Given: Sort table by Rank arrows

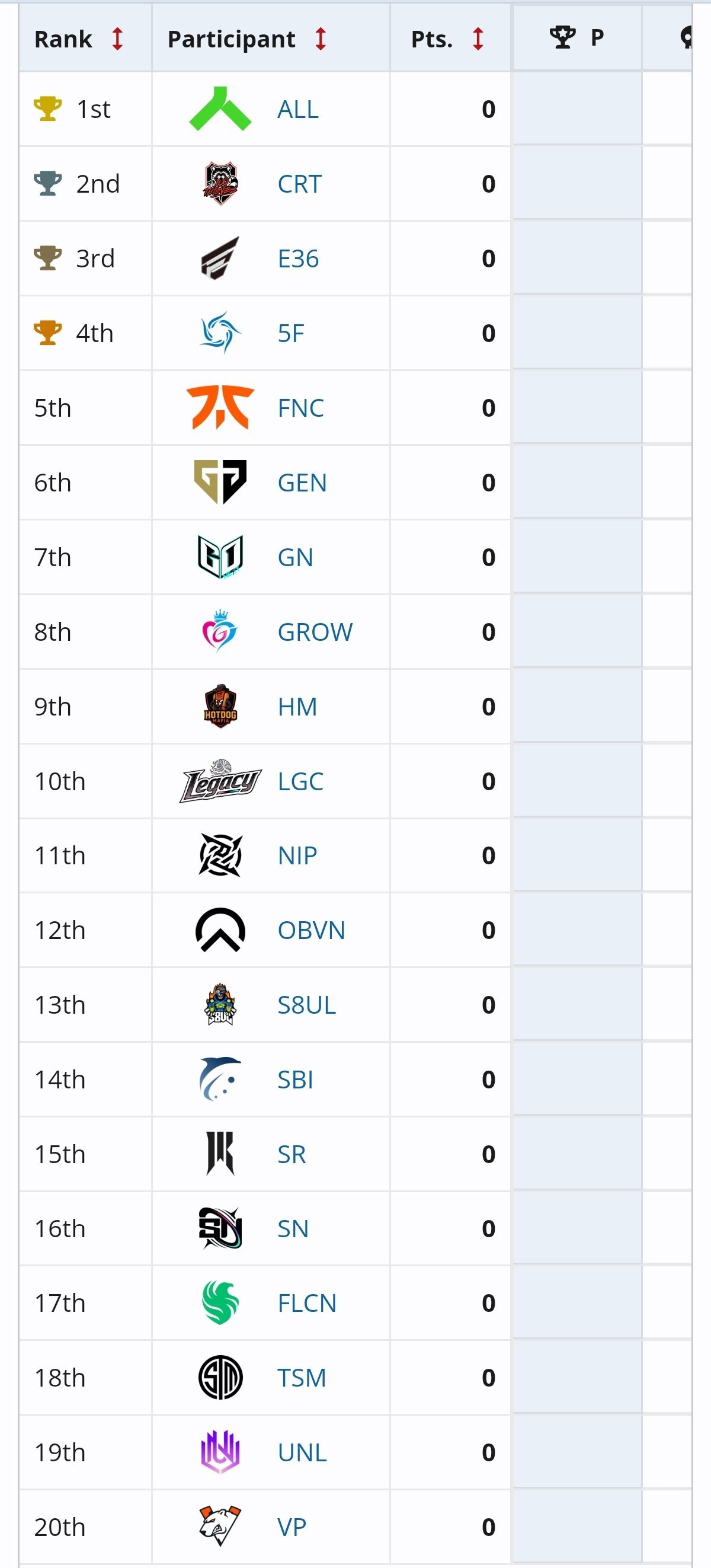Looking at the screenshot, I should 117,39.
